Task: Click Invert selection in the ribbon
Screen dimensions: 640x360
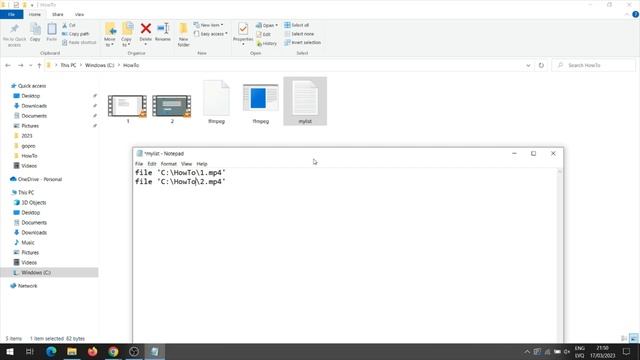Action: tap(302, 42)
